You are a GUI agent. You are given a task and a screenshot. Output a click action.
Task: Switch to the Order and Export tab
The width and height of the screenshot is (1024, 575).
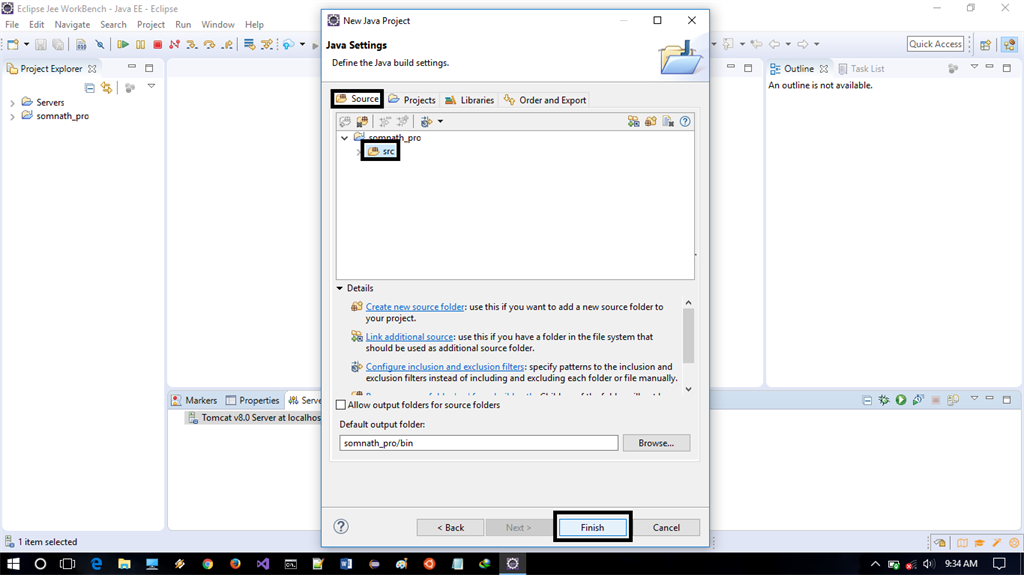545,100
